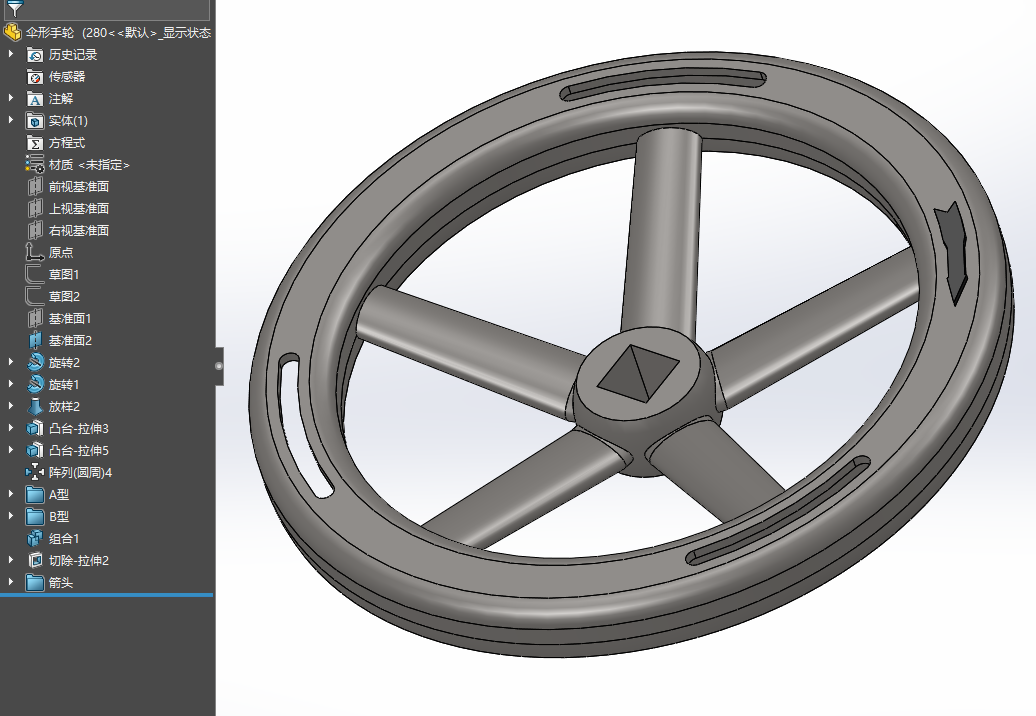Screen dimensions: 1036x716
Task: Click the 切除-拉伸2 cut extrude icon
Action: (x=34, y=560)
